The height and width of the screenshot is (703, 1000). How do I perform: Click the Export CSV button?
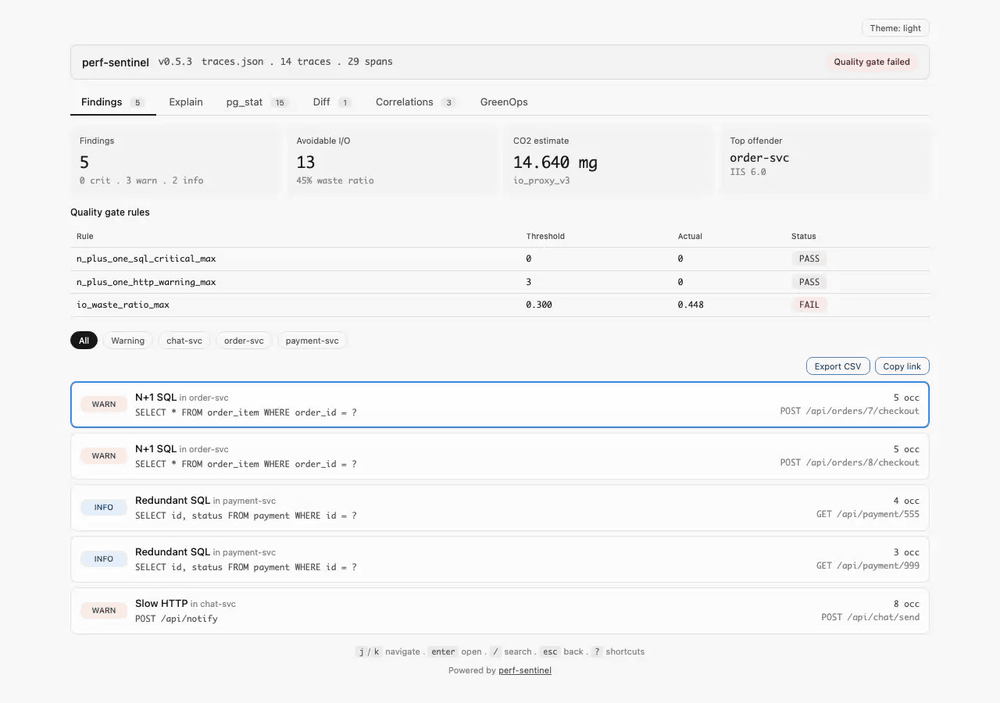tap(837, 365)
